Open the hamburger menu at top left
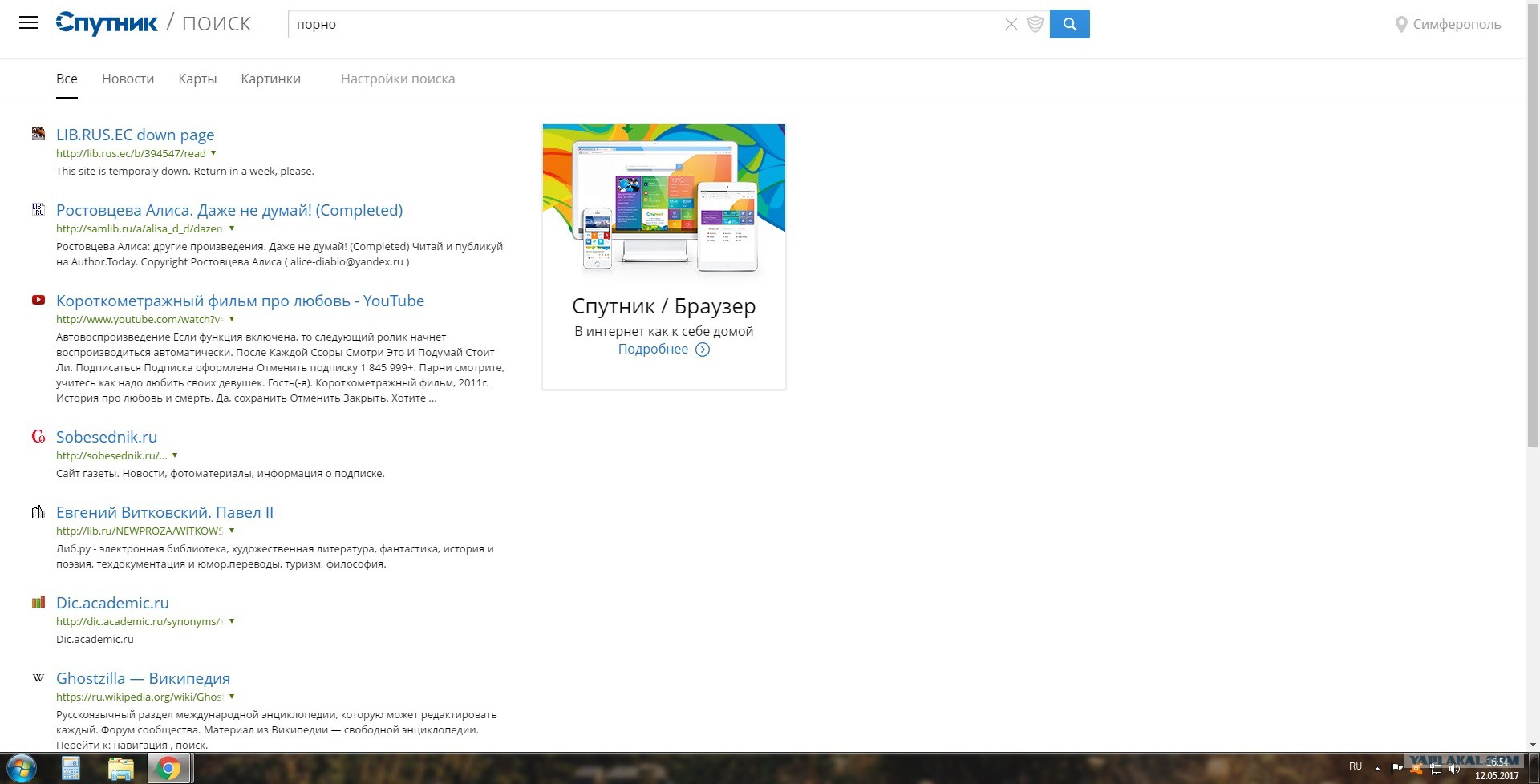The image size is (1540, 784). pyautogui.click(x=28, y=22)
